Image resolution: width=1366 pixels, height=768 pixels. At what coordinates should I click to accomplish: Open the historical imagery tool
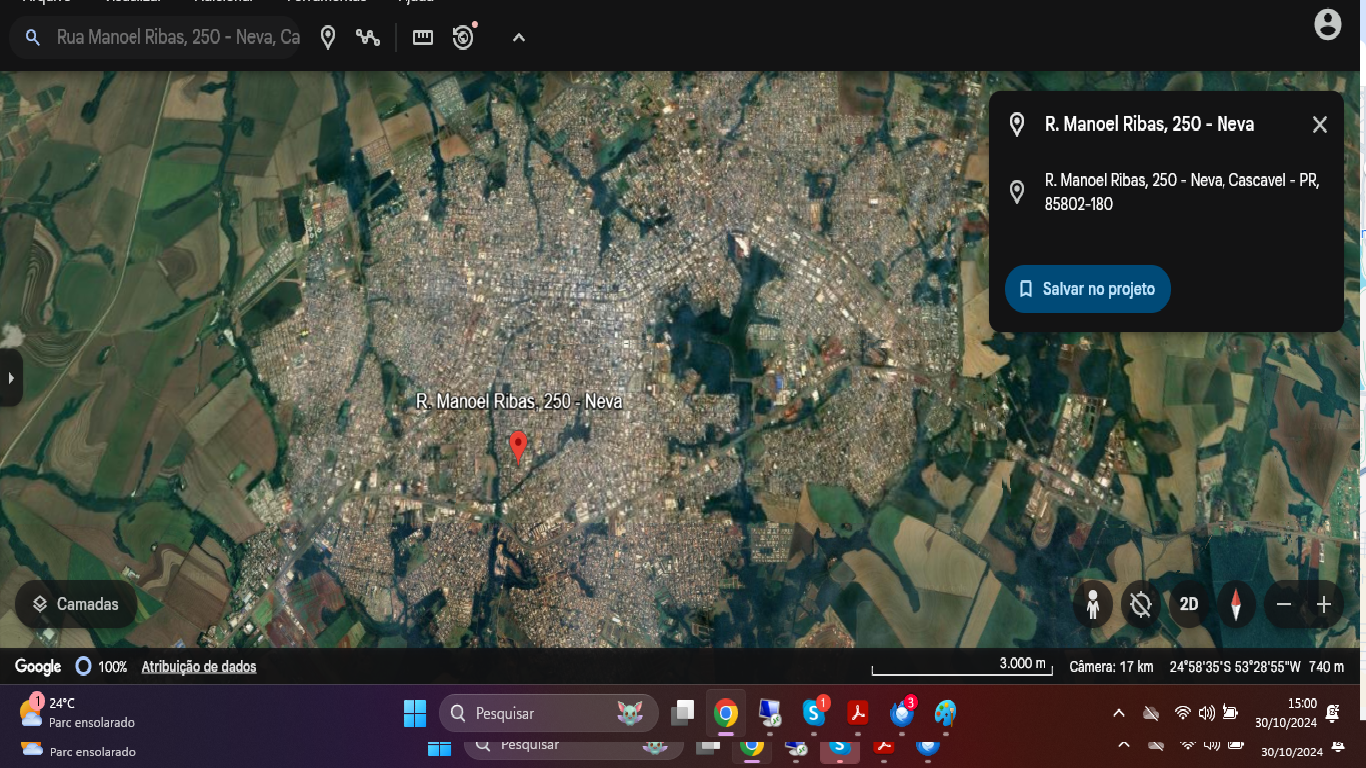point(463,38)
